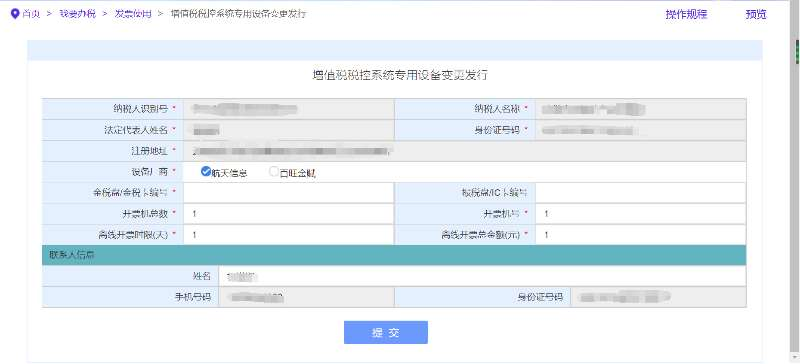Click the vertical page scrollbar
This screenshot has width=800, height=364.
(x=796, y=182)
